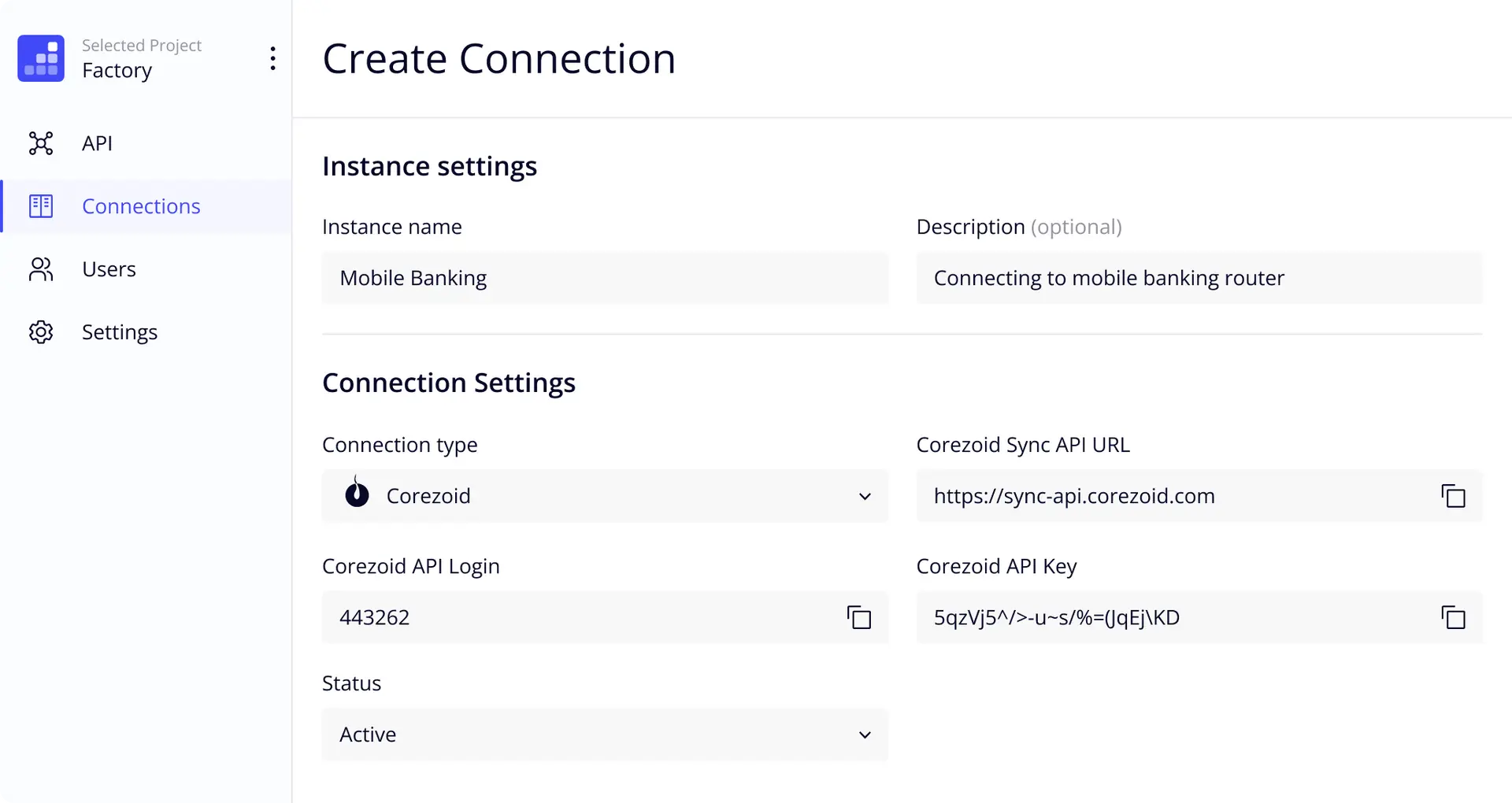Click the Connection type chevron arrow
Image resolution: width=1512 pixels, height=803 pixels.
pos(865,497)
